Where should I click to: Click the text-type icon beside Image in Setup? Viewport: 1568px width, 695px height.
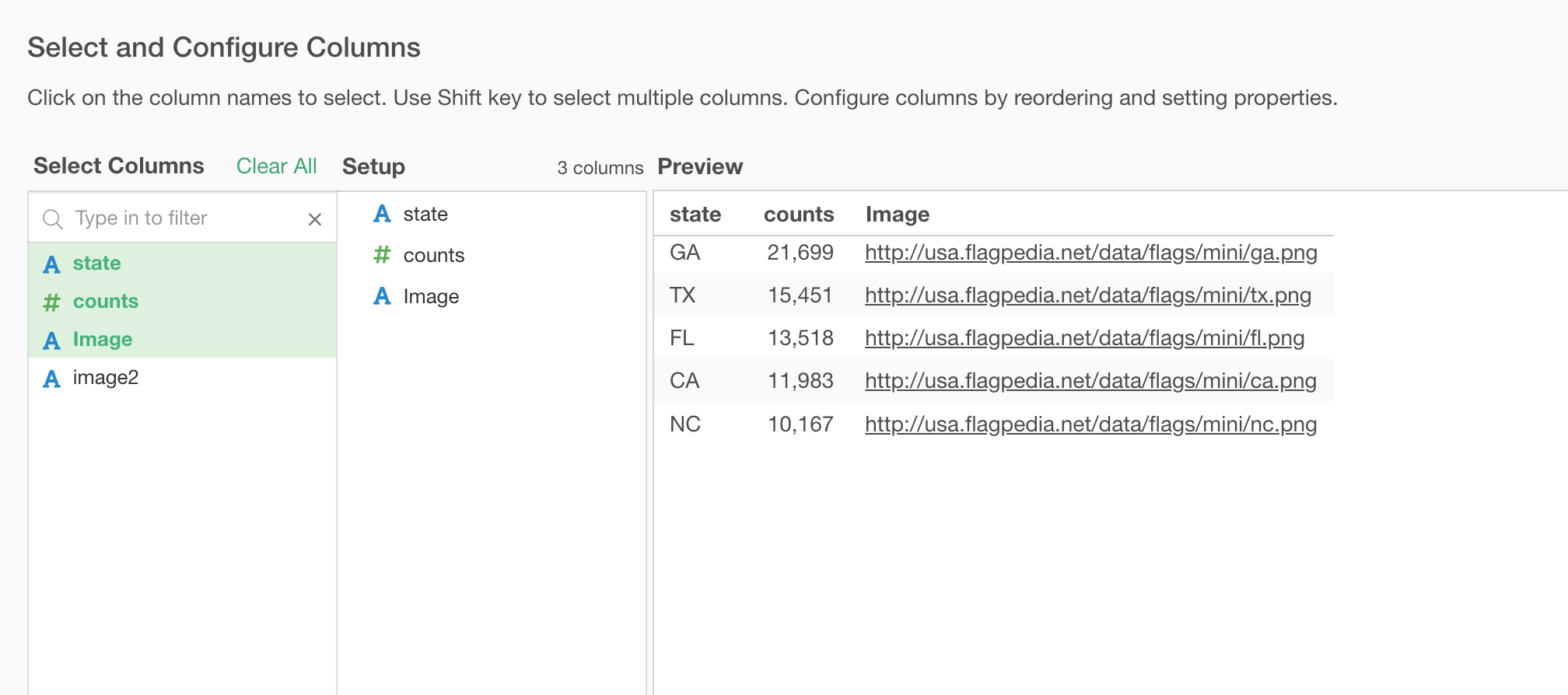click(x=382, y=296)
